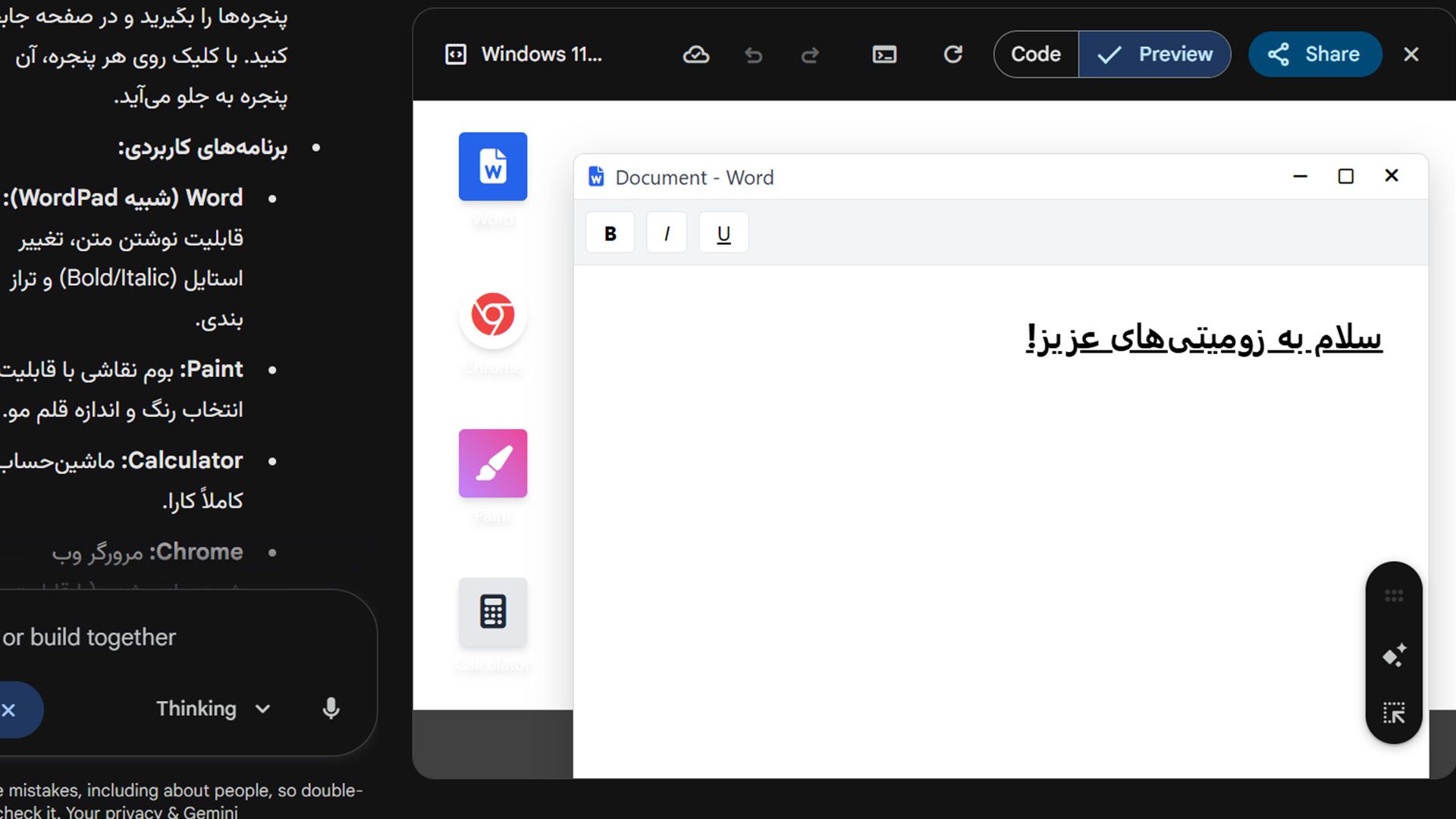The image size is (1456, 819).
Task: Select the Preview tab
Action: tap(1154, 54)
